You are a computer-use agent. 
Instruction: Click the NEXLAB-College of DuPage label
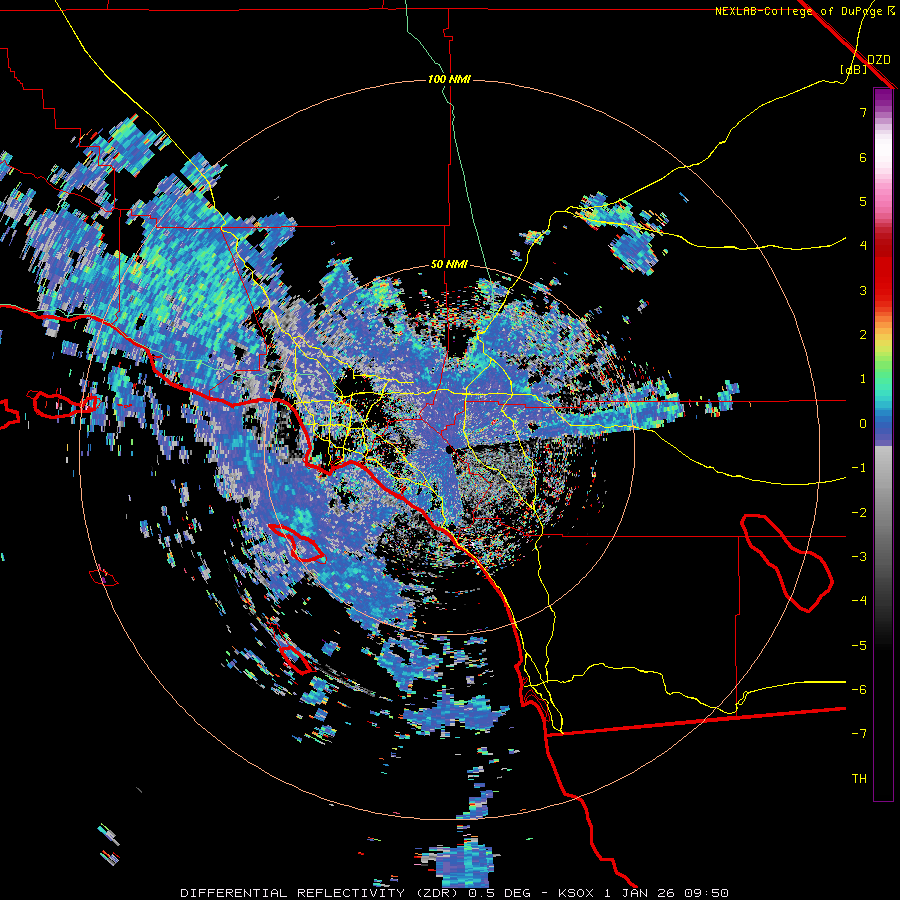click(803, 11)
